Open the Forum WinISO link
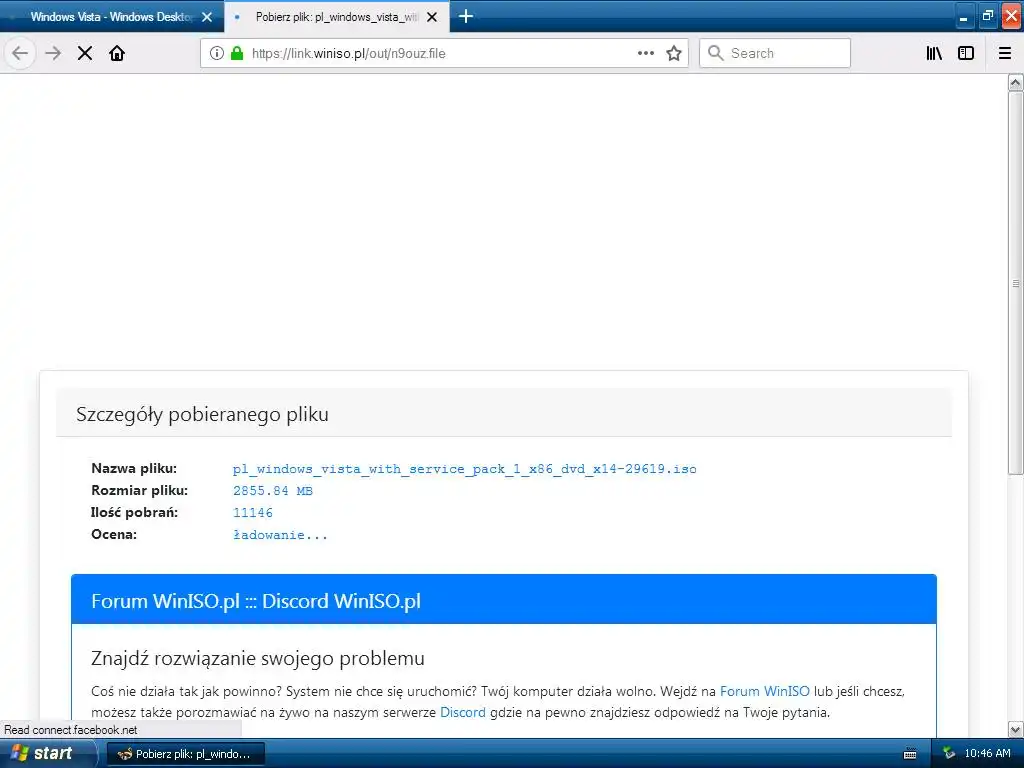This screenshot has height=768, width=1024. click(x=764, y=691)
